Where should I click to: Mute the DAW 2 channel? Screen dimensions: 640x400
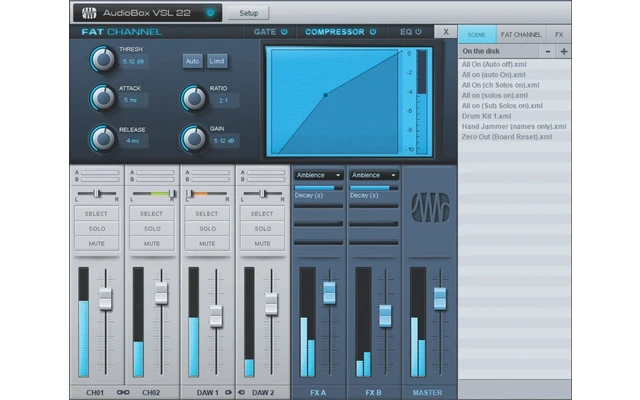262,243
